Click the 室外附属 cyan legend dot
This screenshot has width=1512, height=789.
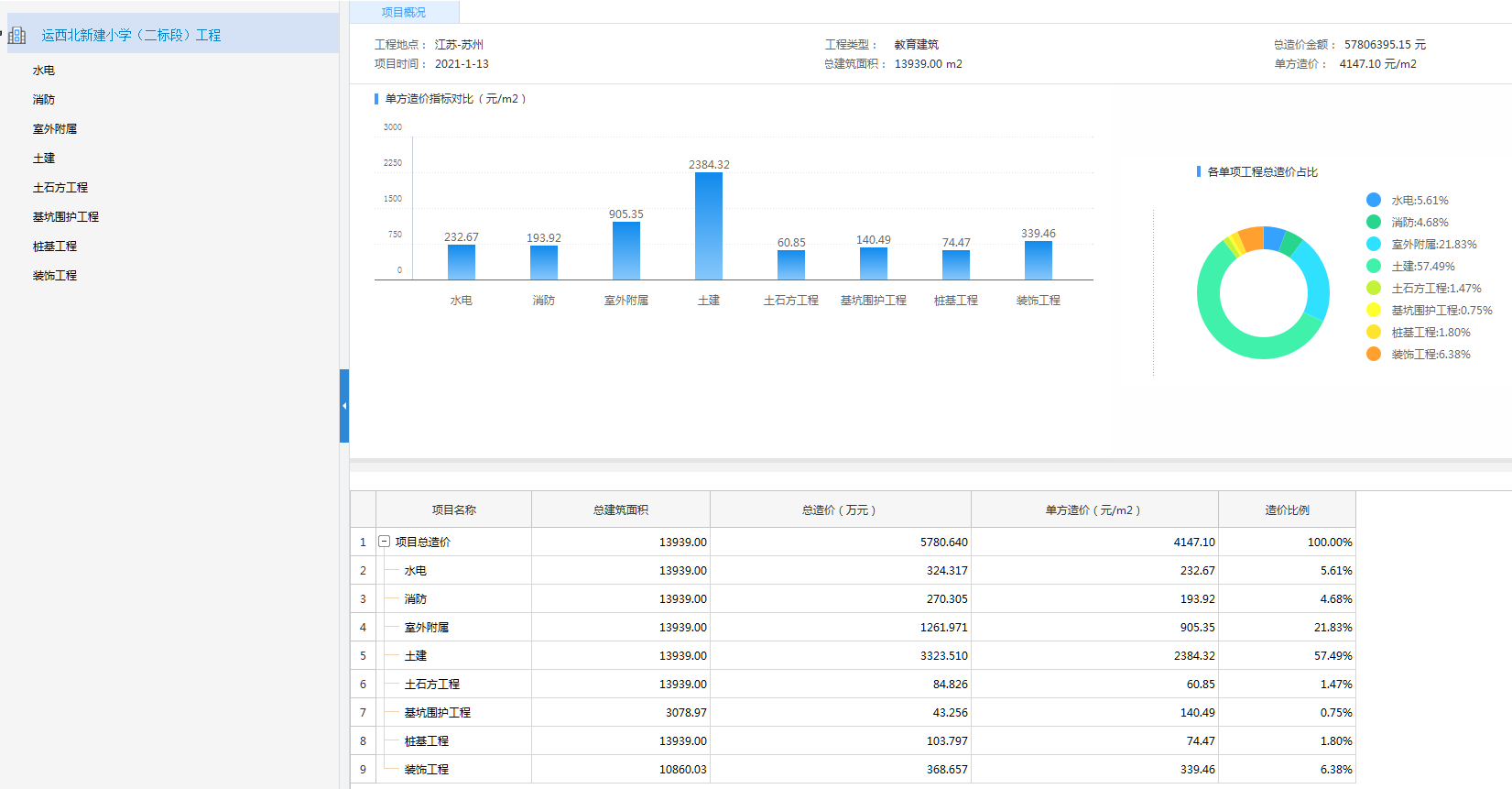(x=1374, y=245)
